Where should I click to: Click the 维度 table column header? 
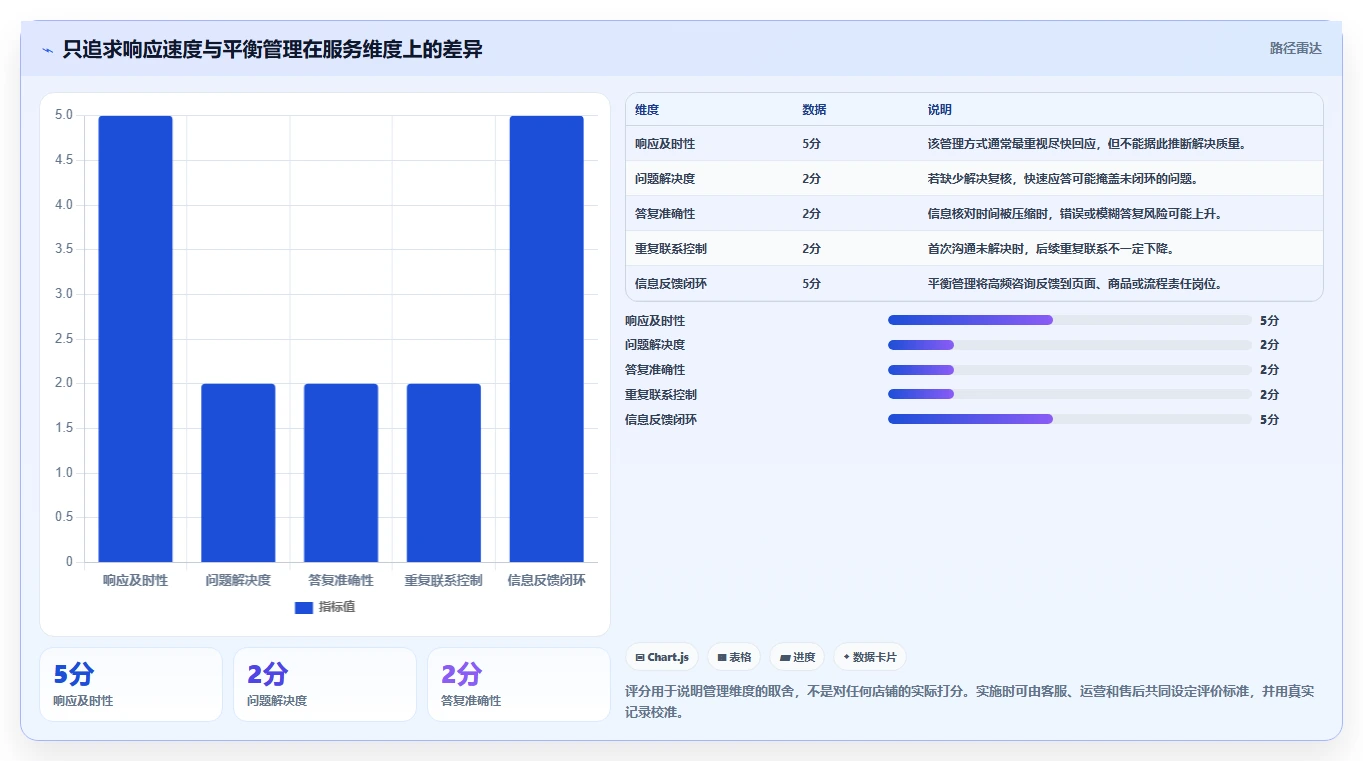pos(647,110)
